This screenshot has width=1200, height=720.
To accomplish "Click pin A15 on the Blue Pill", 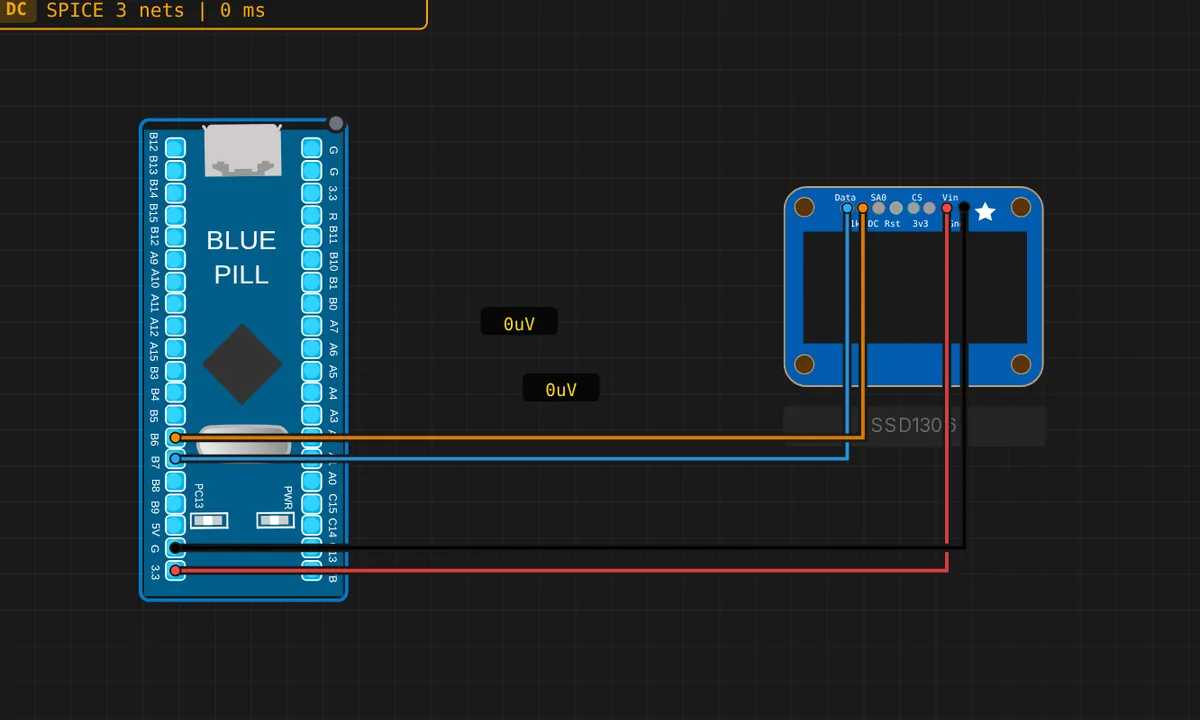I will (175, 348).
